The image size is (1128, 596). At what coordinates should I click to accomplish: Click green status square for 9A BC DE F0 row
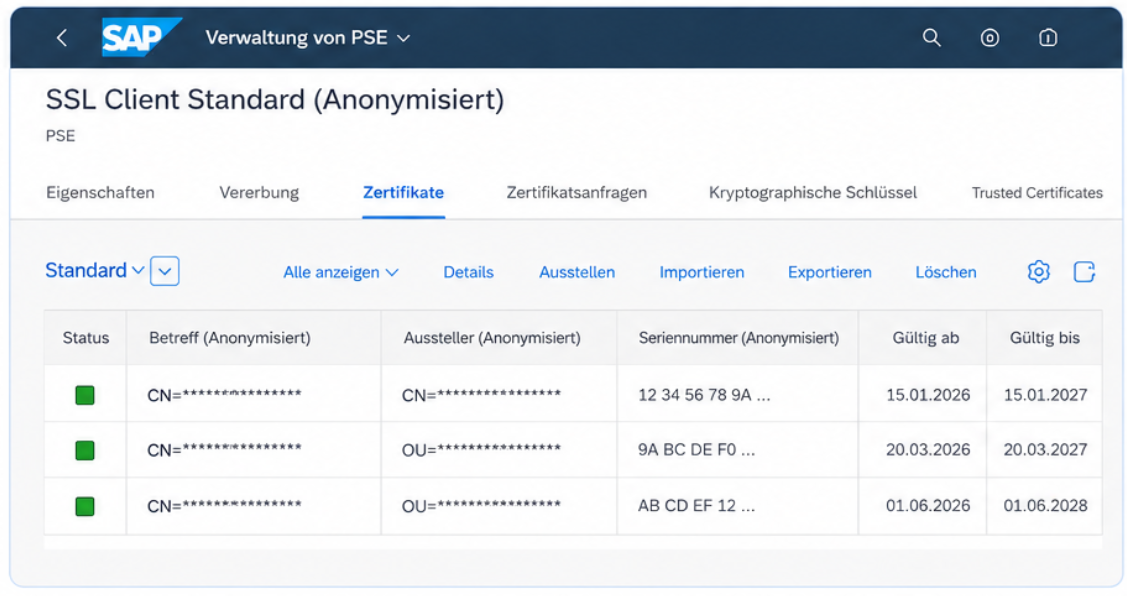[85, 451]
